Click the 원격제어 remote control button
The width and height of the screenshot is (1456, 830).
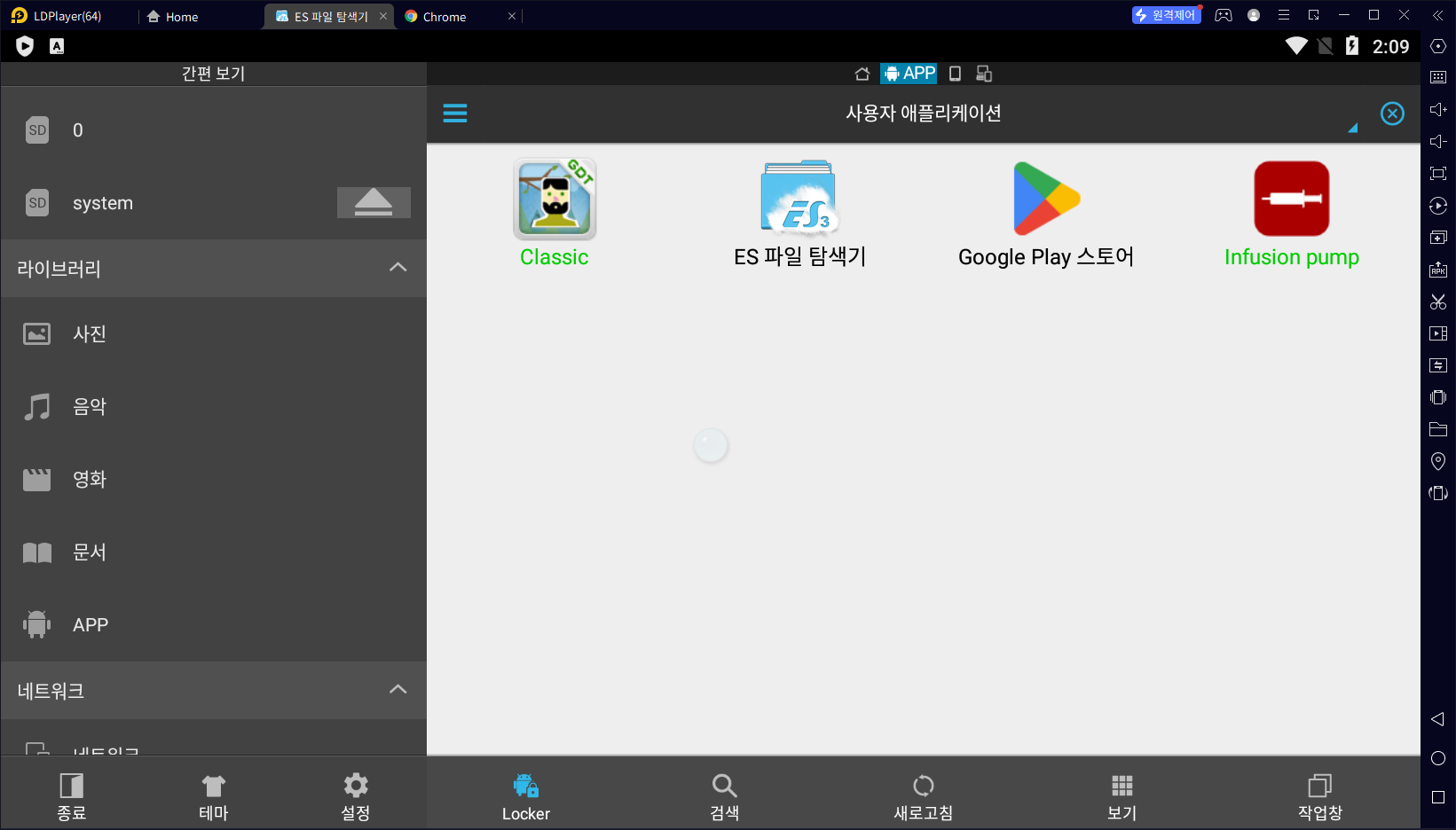[x=1166, y=15]
